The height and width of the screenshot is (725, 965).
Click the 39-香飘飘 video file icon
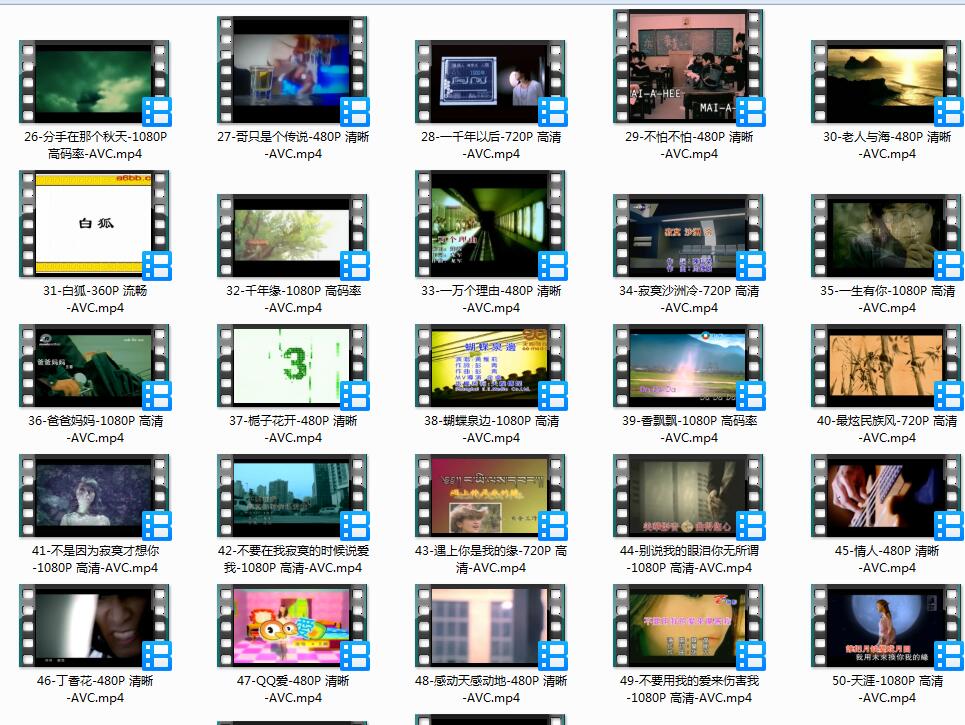point(689,367)
